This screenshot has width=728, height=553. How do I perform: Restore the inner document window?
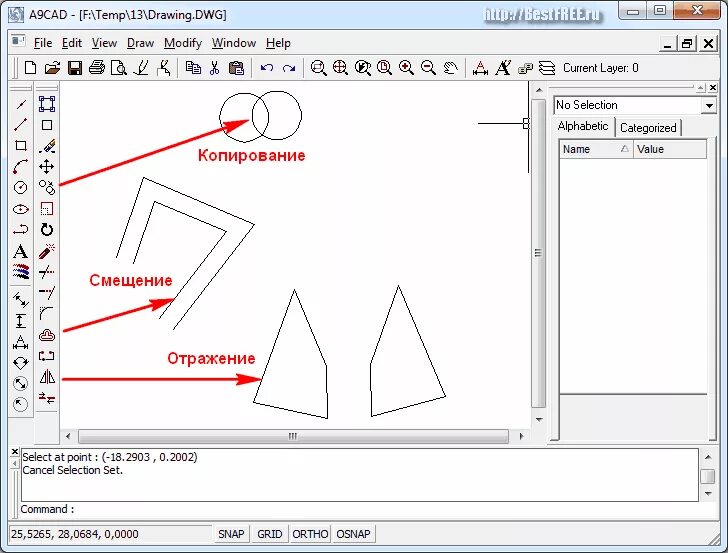[687, 44]
